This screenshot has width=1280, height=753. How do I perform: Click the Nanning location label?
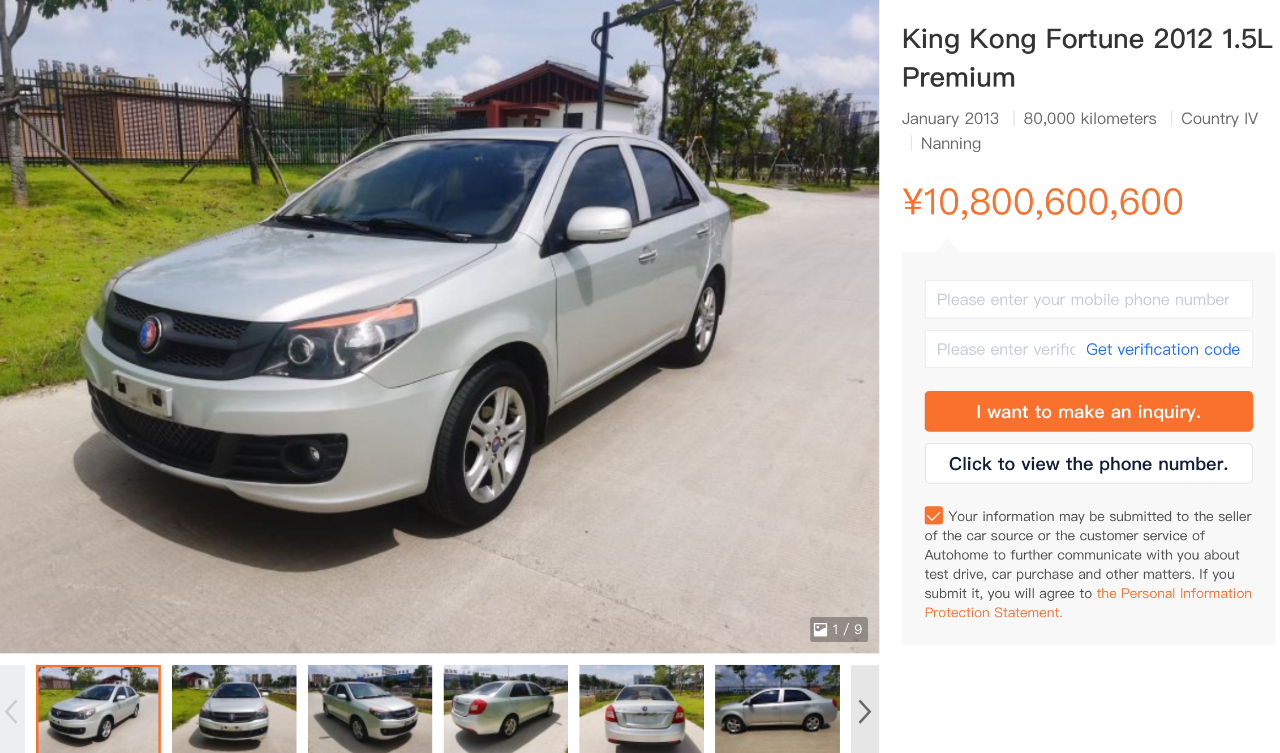950,143
